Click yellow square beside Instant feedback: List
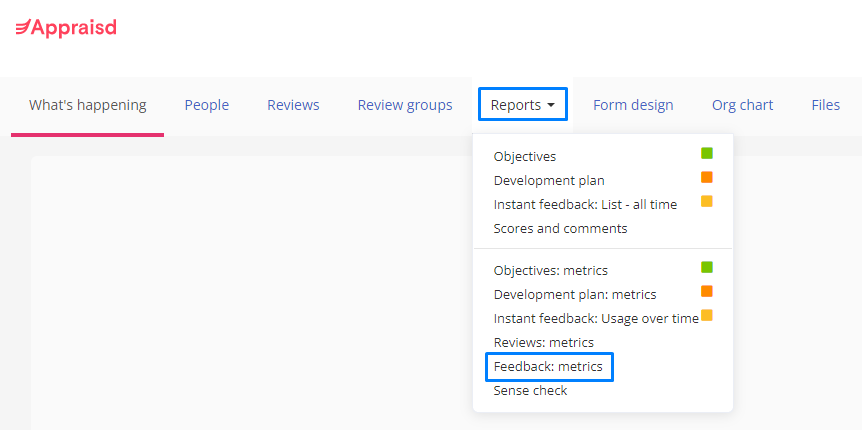The width and height of the screenshot is (862, 430). 707,201
